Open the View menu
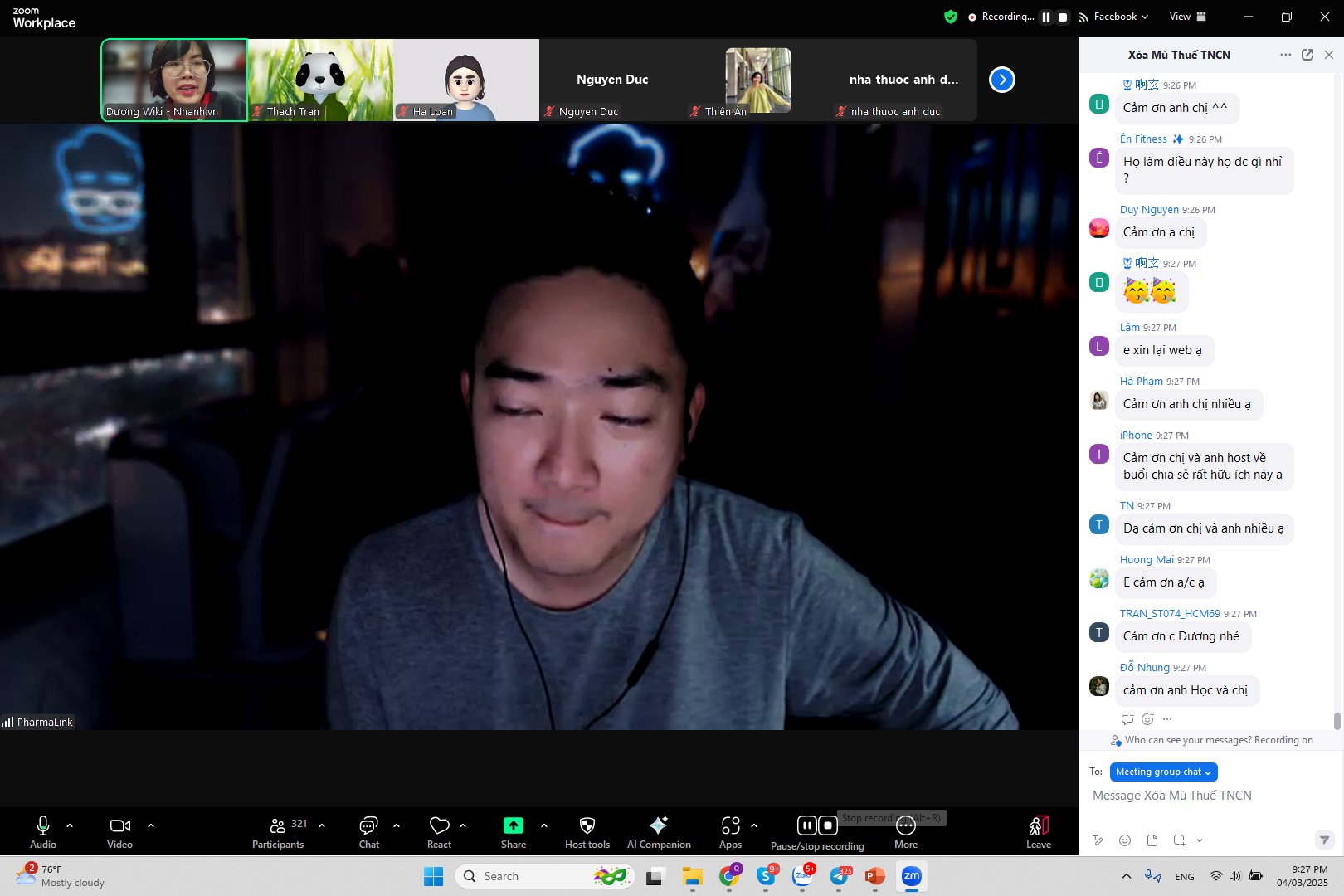The height and width of the screenshot is (896, 1344). click(x=1187, y=17)
